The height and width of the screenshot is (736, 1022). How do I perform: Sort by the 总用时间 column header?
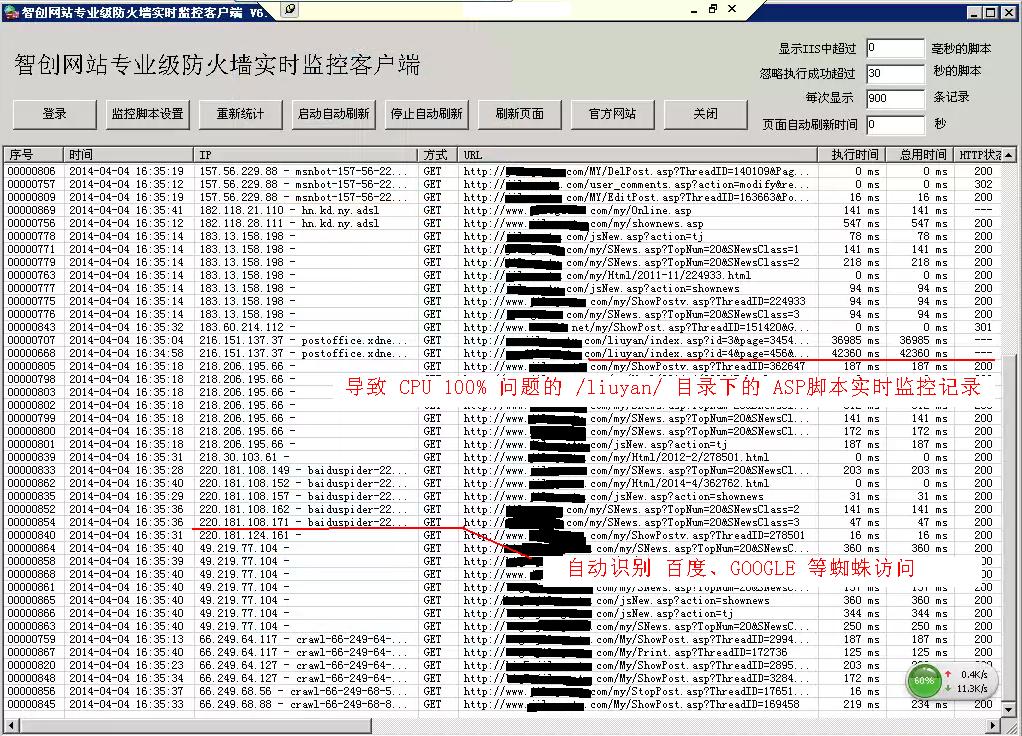921,155
